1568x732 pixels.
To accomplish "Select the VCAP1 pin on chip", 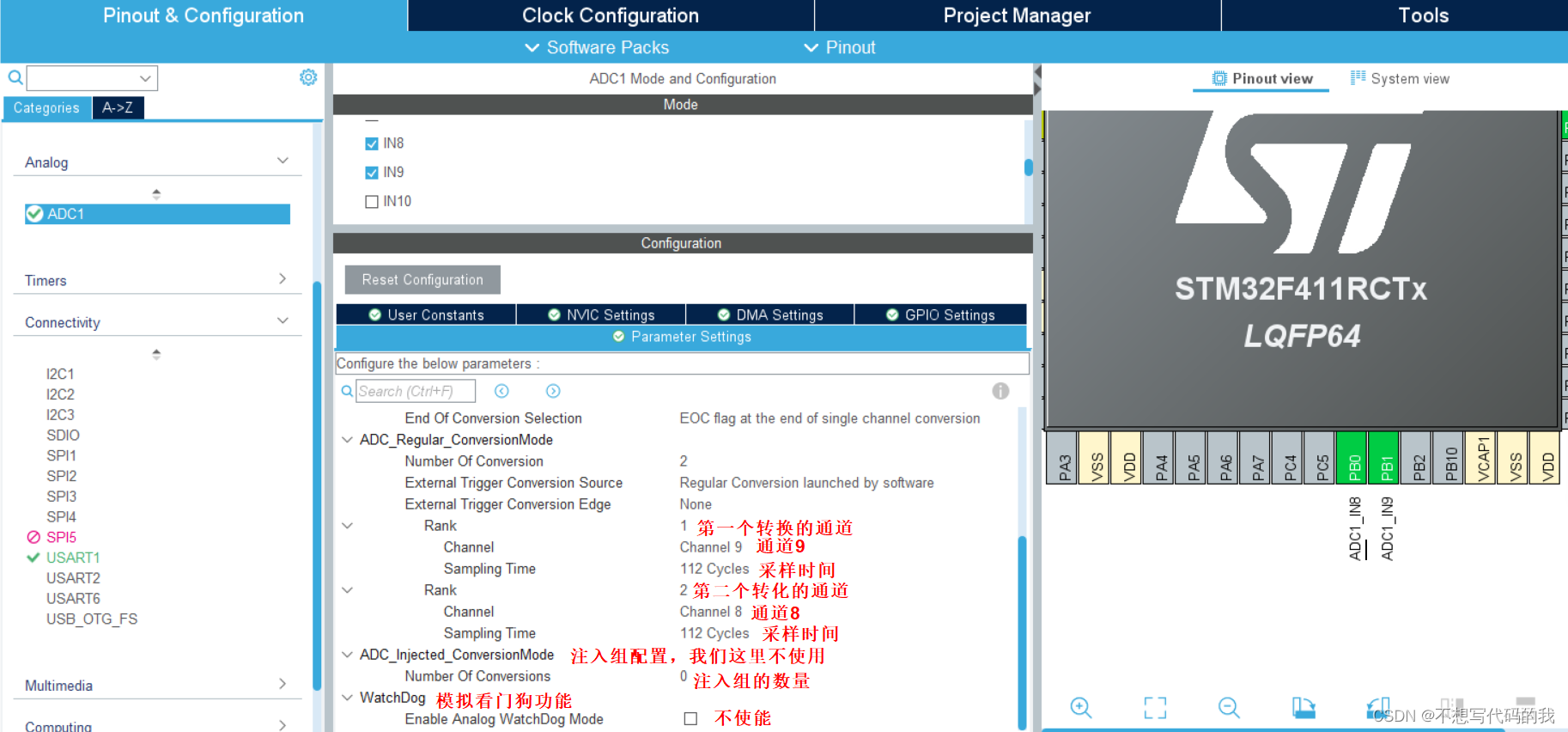I will 1482,458.
